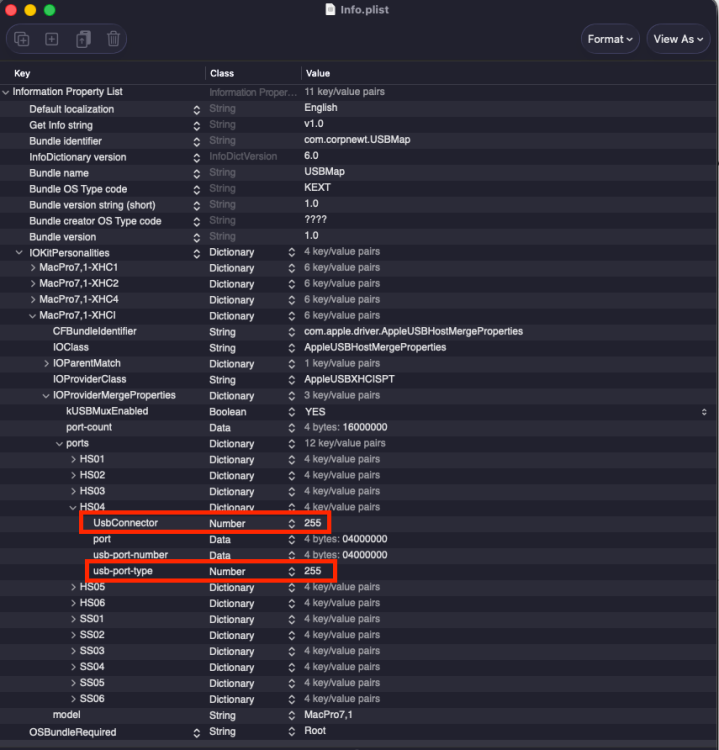Open key popup arrows for Bundle identifier
This screenshot has height=750, width=719.
pyautogui.click(x=197, y=142)
